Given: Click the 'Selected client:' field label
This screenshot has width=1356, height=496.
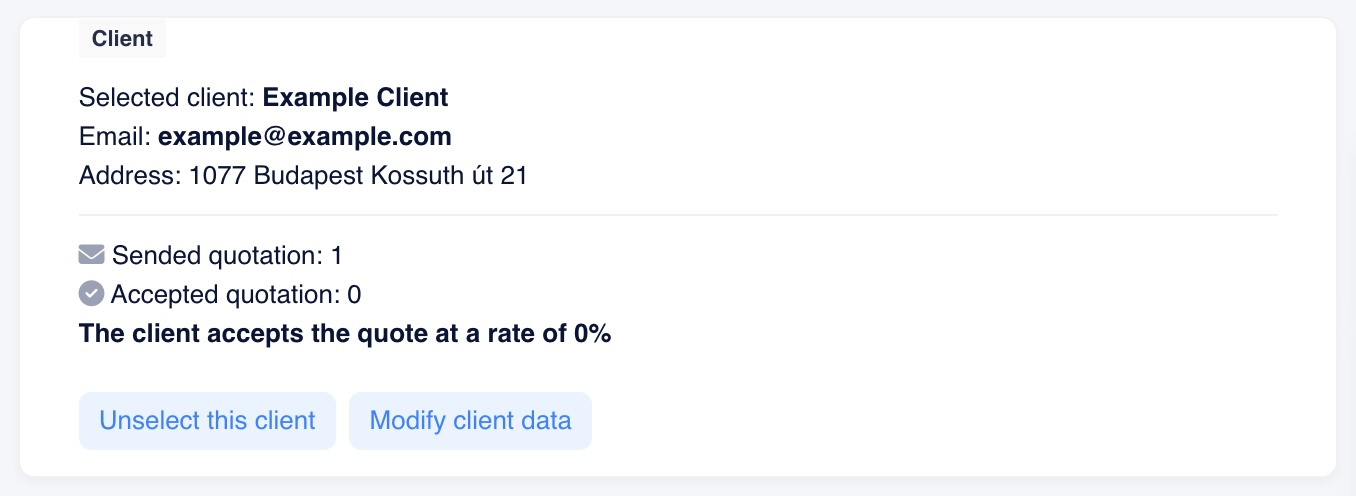Looking at the screenshot, I should 168,98.
